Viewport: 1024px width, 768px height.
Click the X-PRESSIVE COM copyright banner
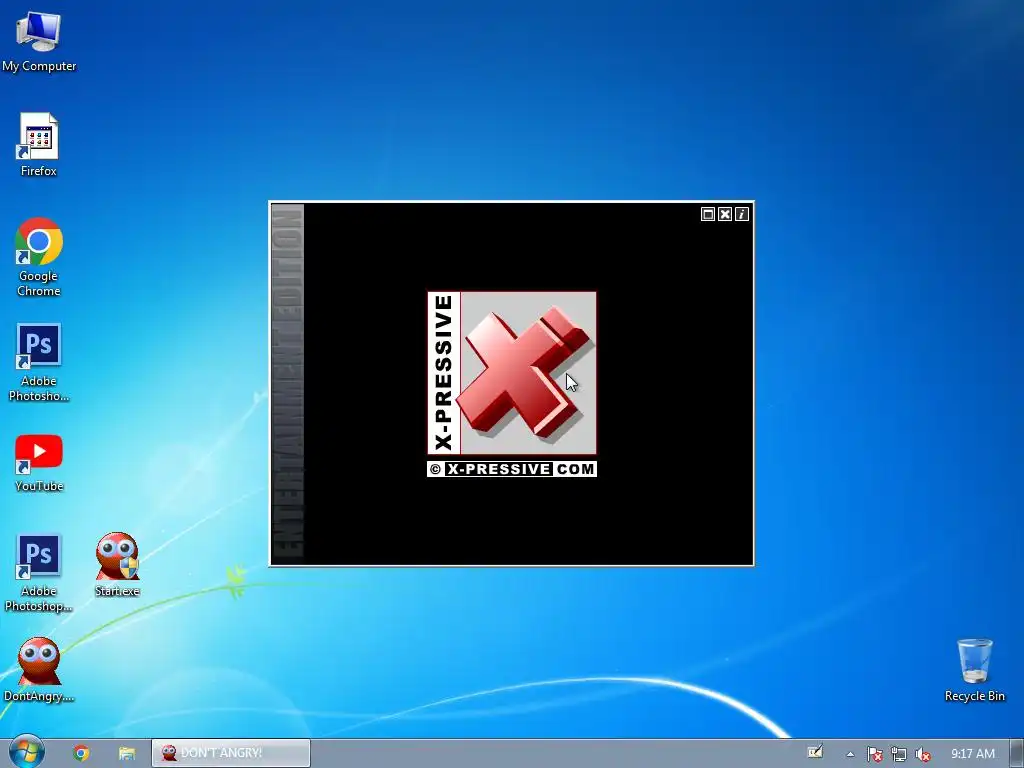512,469
